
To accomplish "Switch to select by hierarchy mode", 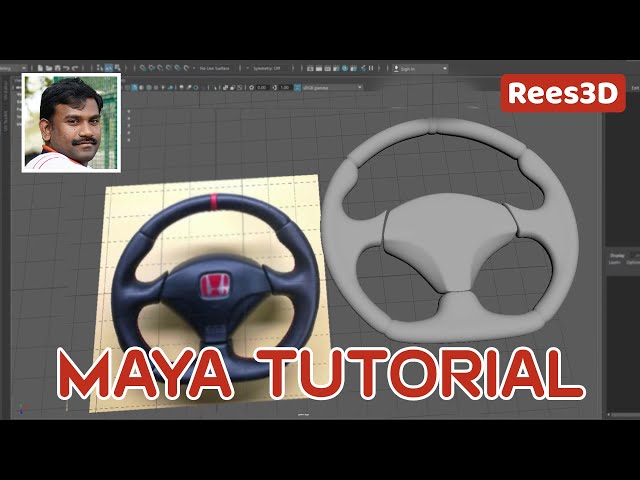I will tap(100, 68).
